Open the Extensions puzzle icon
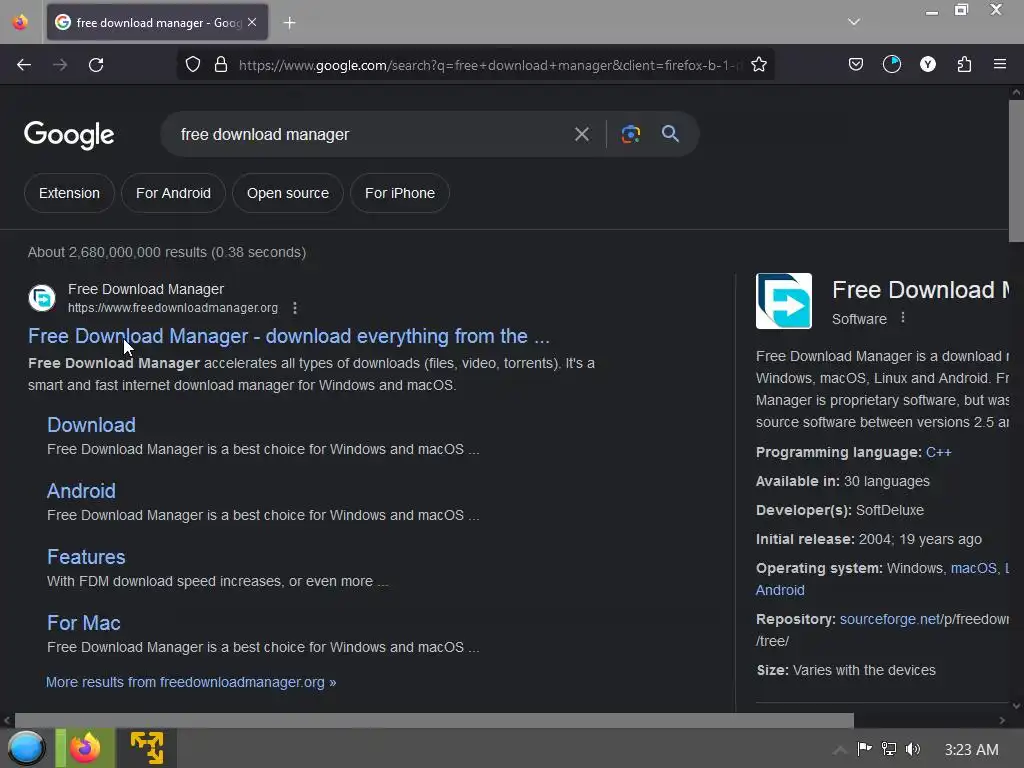 click(964, 65)
